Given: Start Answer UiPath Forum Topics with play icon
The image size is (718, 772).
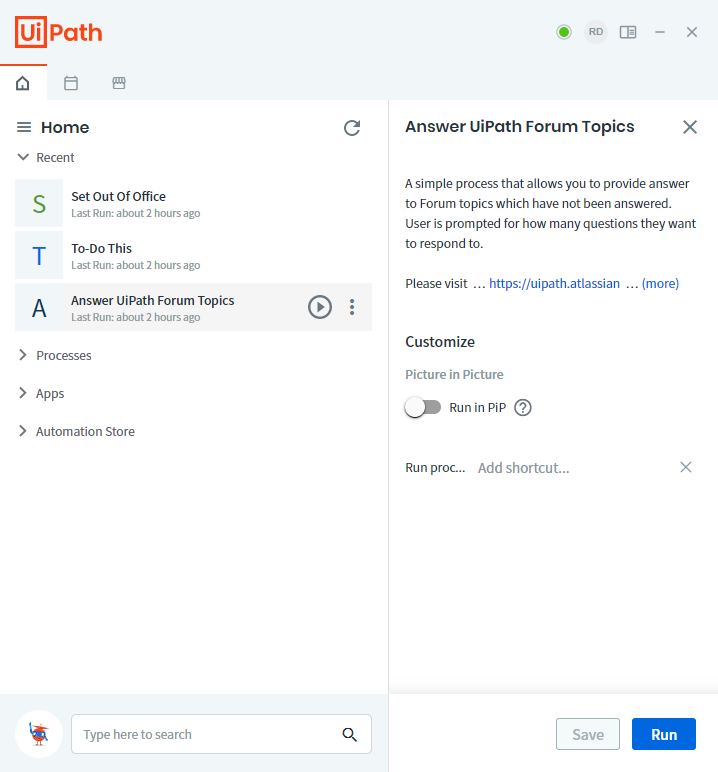Looking at the screenshot, I should point(320,307).
